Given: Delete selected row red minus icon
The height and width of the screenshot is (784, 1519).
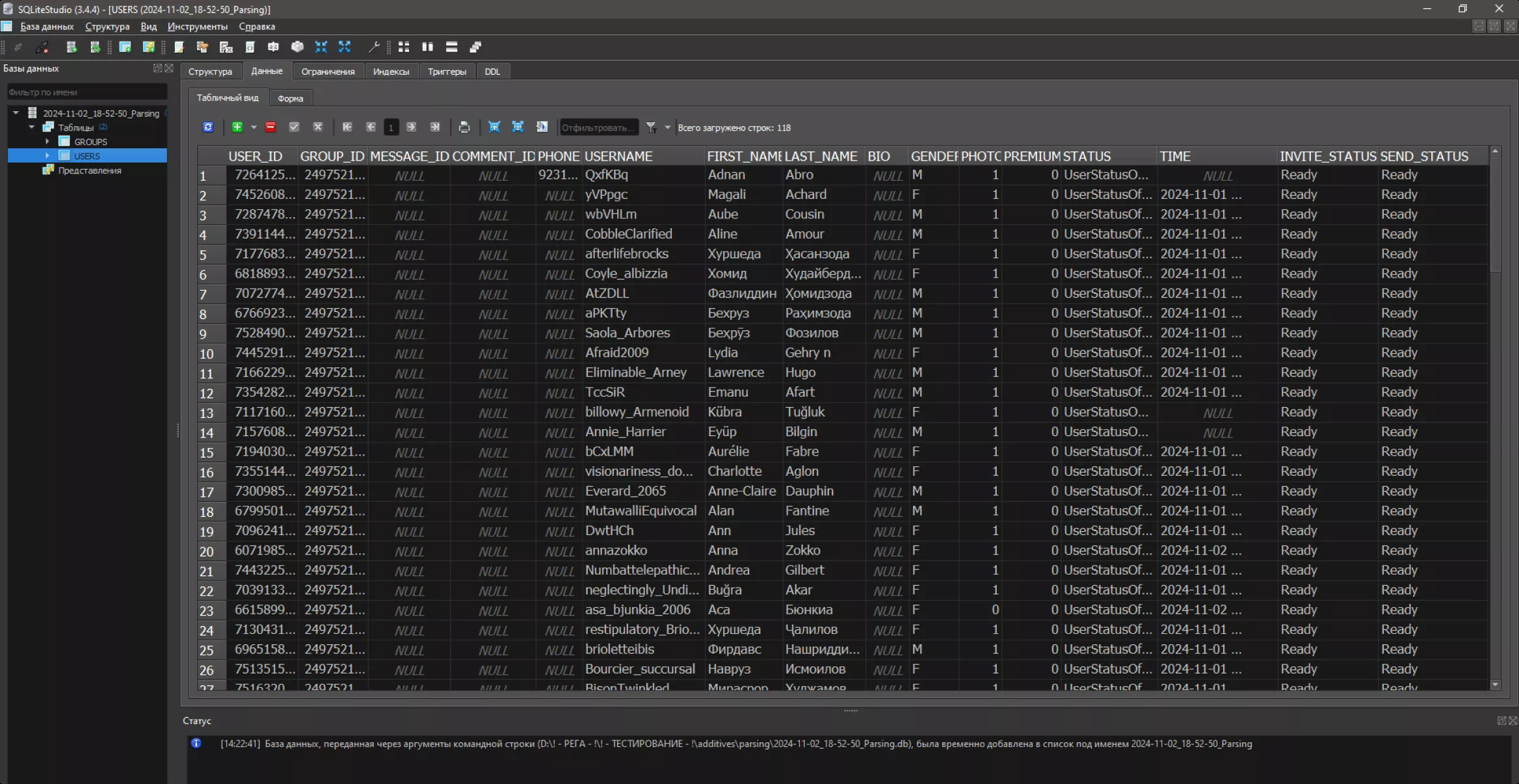Looking at the screenshot, I should click(271, 127).
